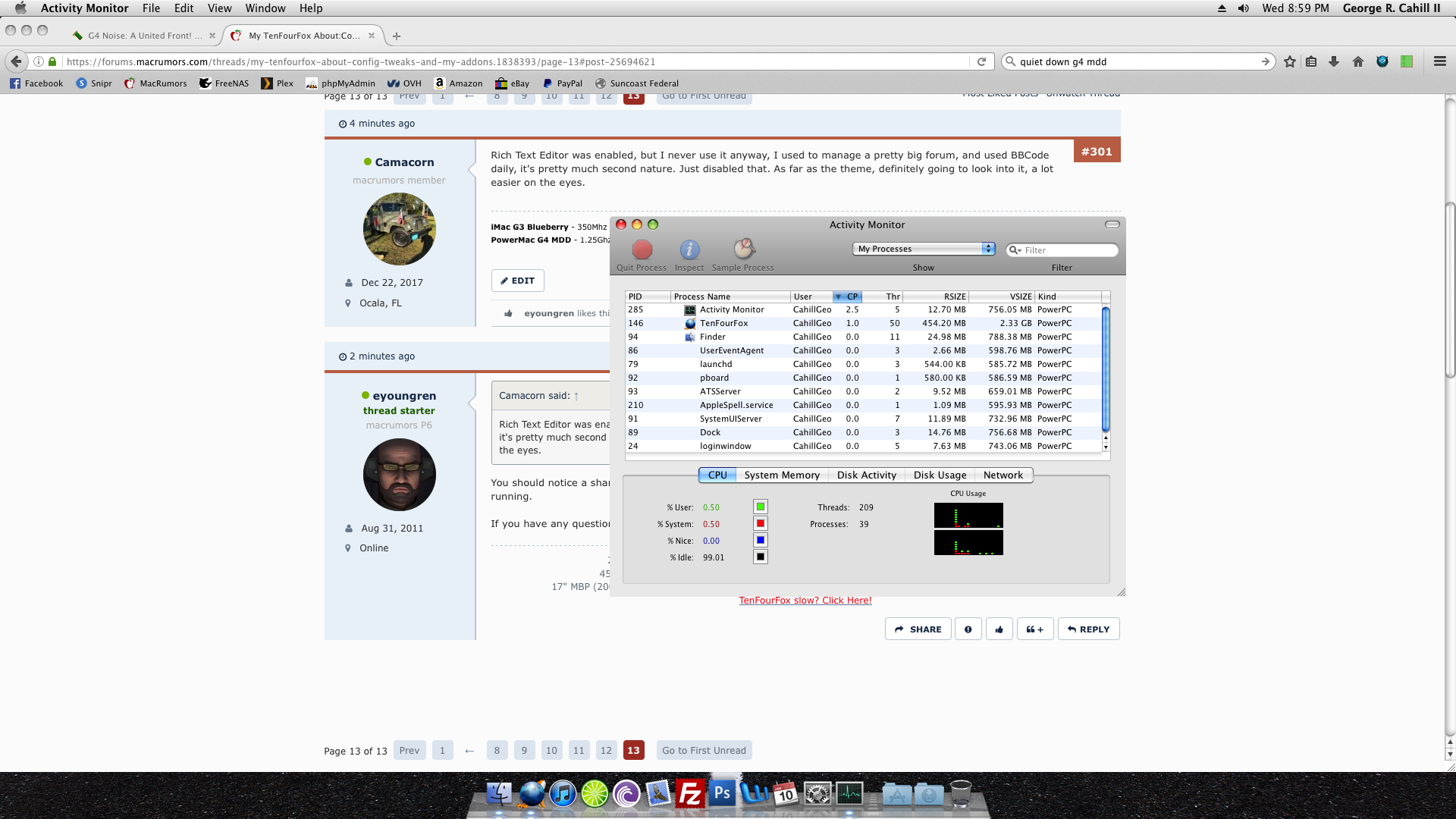This screenshot has height=819, width=1456.
Task: Open FileZilla from the dock
Action: [x=689, y=794]
